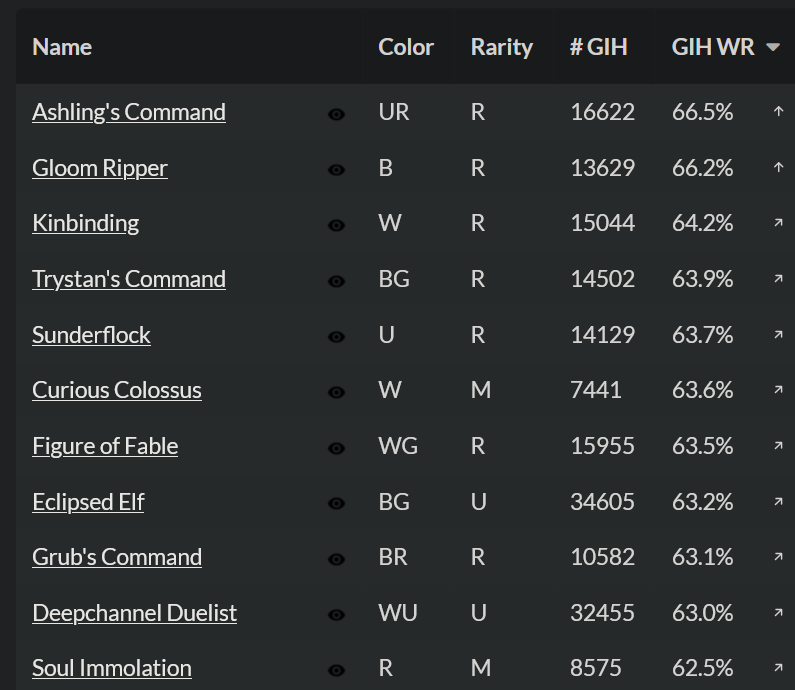Click the GIH WR sort descending arrow
Viewport: 795px width, 690px height.
(772, 47)
